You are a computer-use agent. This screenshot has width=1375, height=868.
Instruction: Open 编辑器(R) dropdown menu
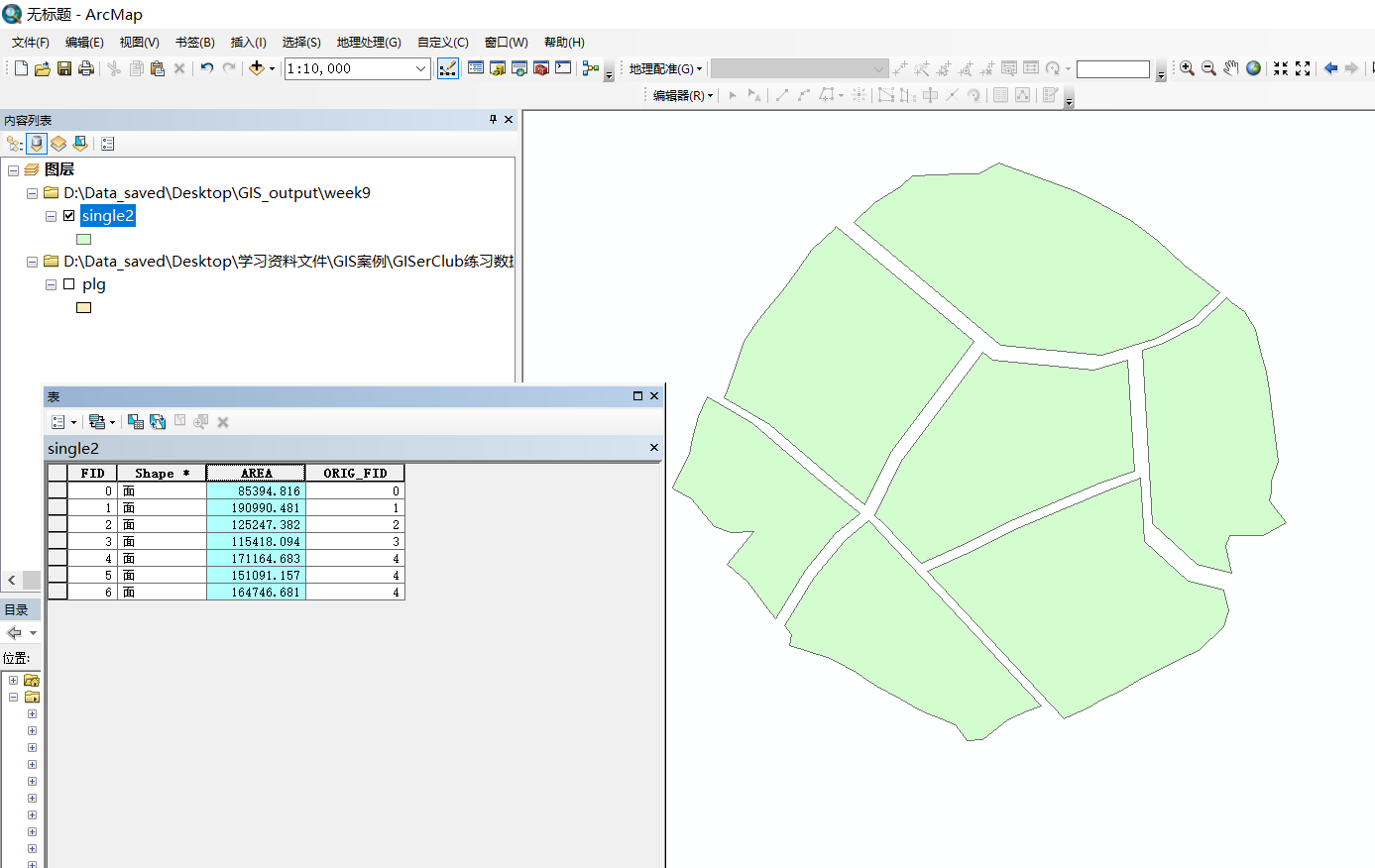point(683,95)
